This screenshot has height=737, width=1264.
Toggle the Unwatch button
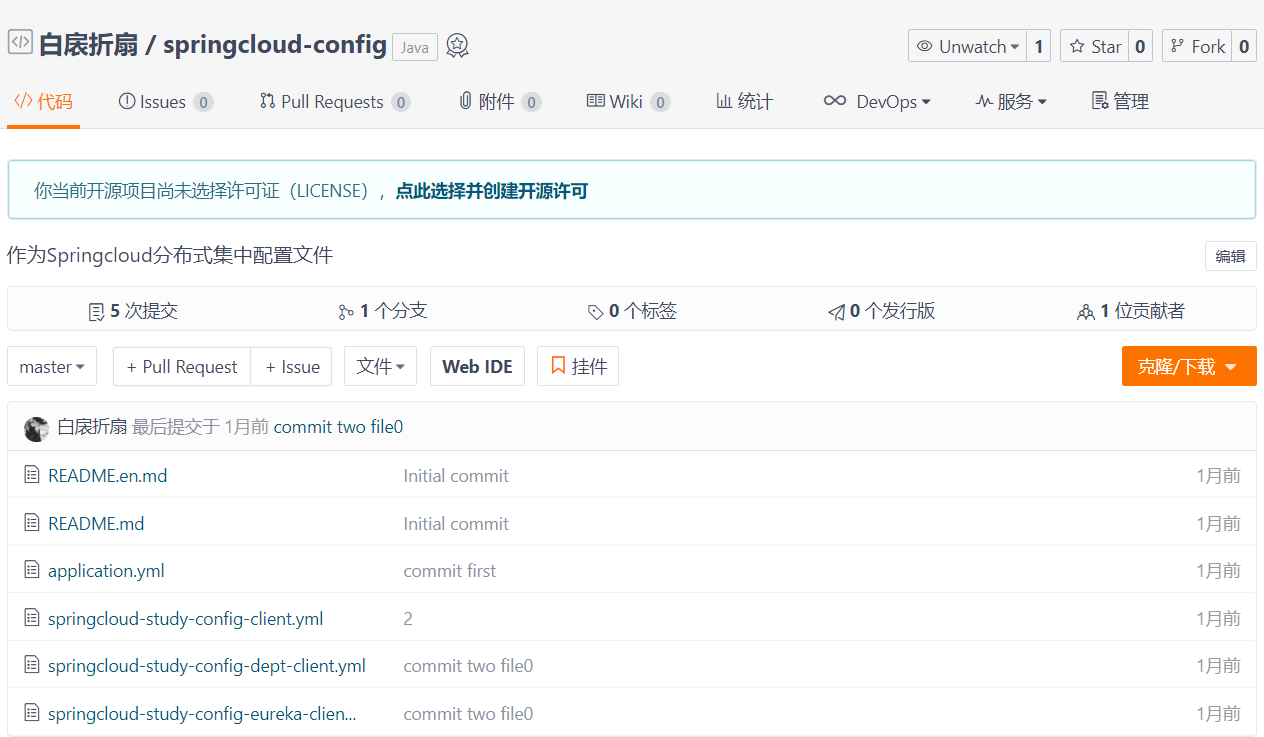[x=967, y=46]
